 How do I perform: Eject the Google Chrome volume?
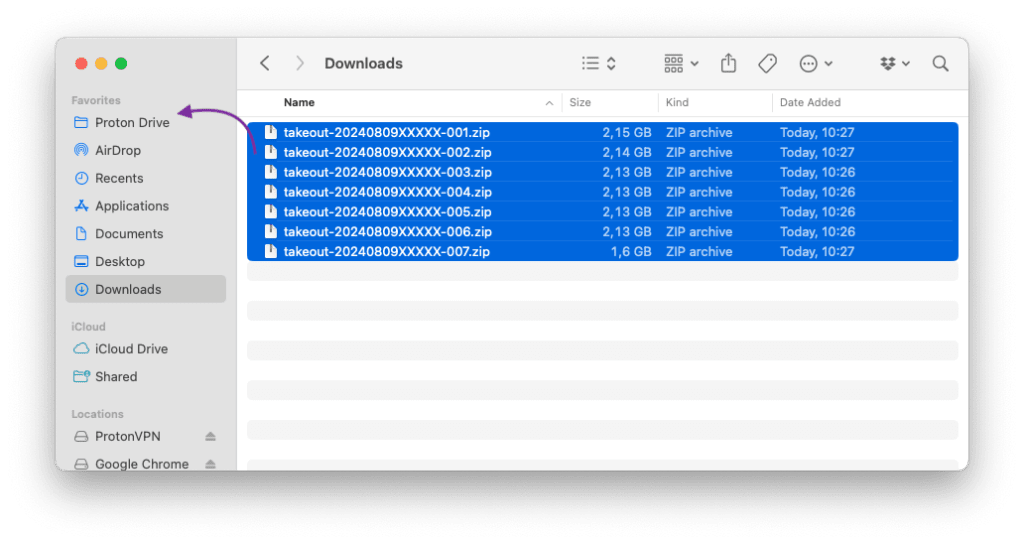click(210, 464)
